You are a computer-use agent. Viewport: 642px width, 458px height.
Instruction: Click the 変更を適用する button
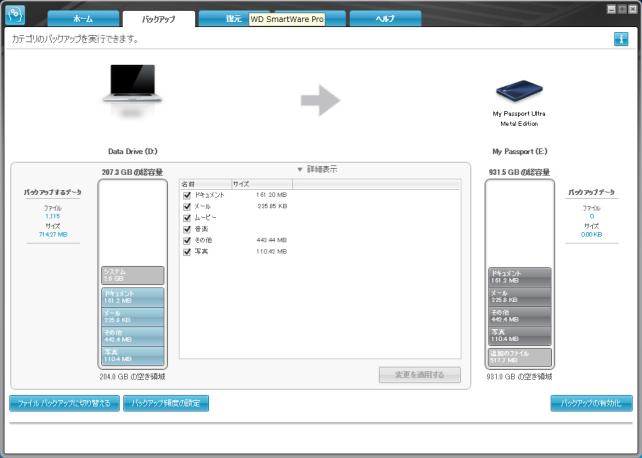(x=420, y=375)
